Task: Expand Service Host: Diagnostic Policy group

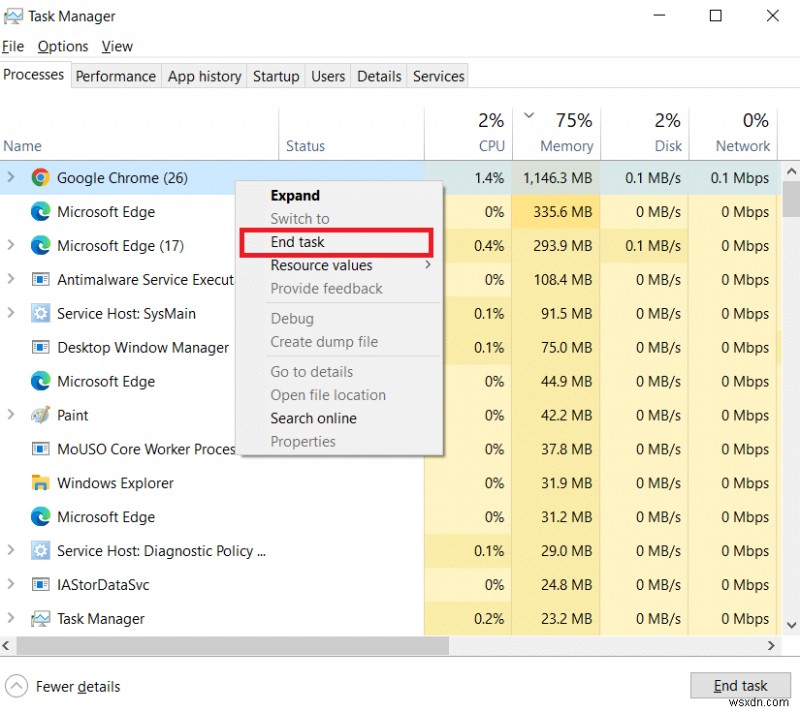Action: pos(10,551)
